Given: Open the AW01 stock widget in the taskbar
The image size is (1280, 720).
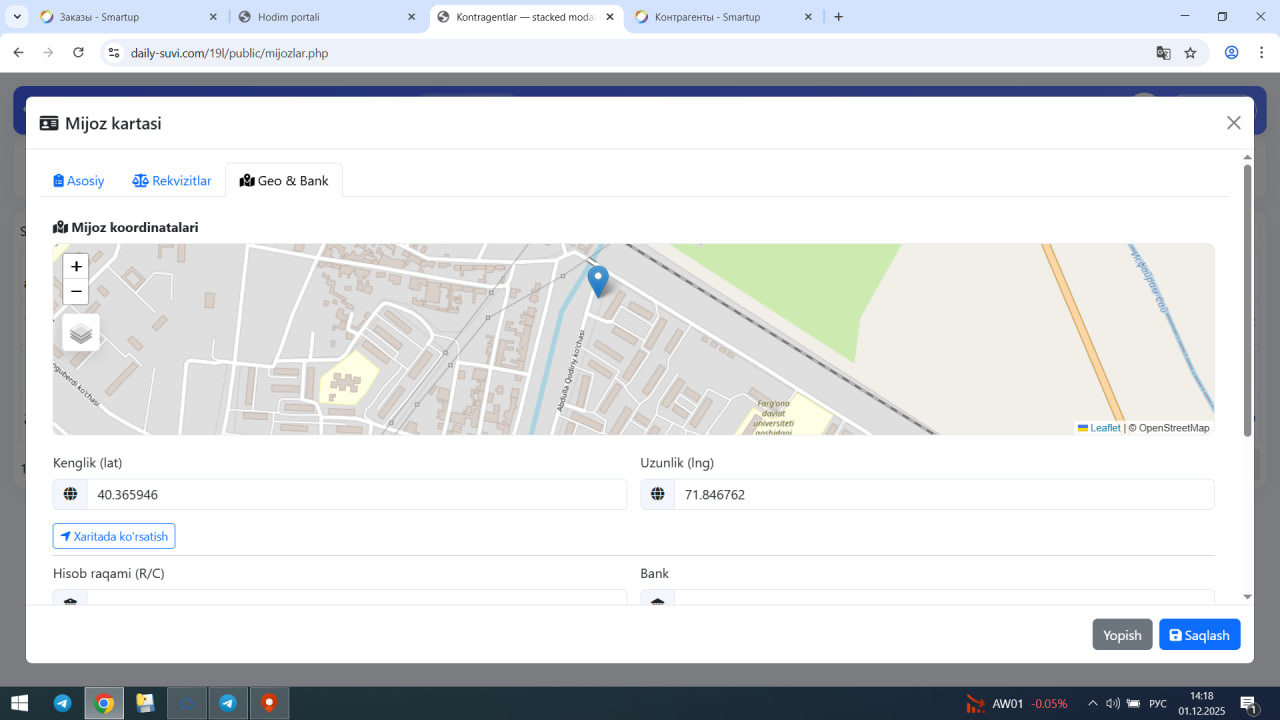Looking at the screenshot, I should [x=1016, y=703].
